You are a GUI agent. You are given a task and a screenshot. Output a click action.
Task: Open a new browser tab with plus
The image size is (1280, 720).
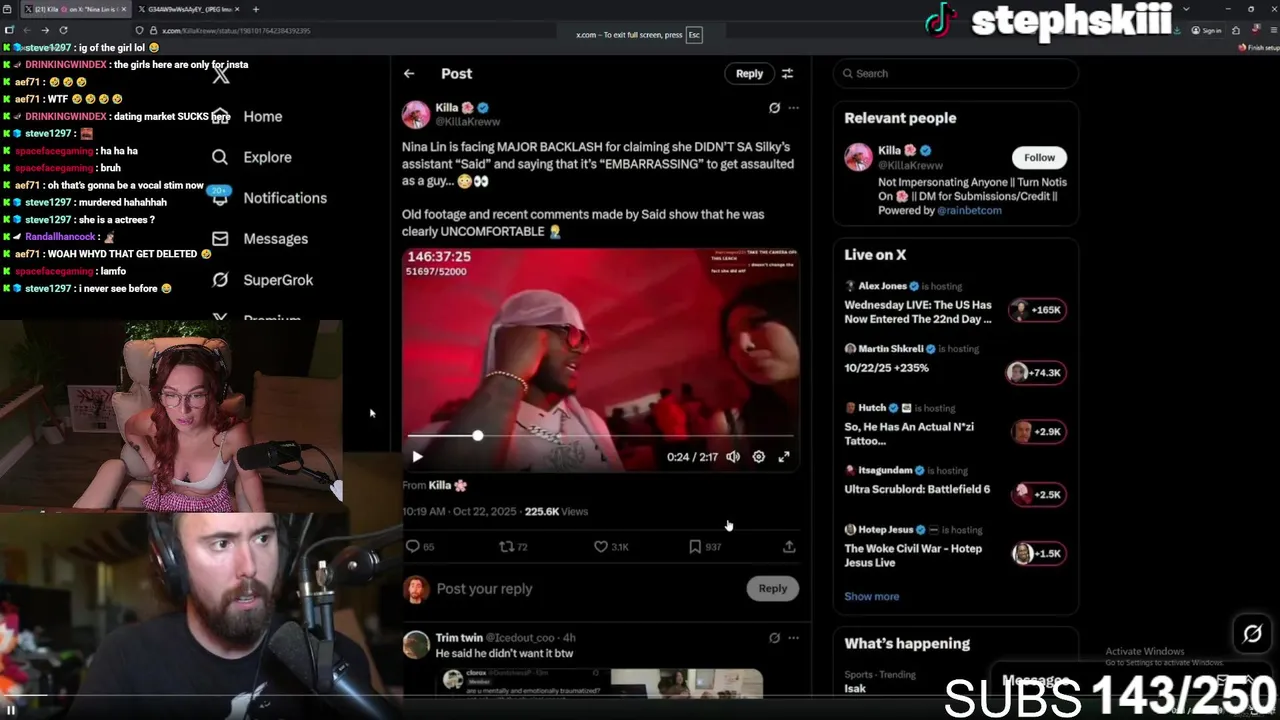tap(255, 9)
